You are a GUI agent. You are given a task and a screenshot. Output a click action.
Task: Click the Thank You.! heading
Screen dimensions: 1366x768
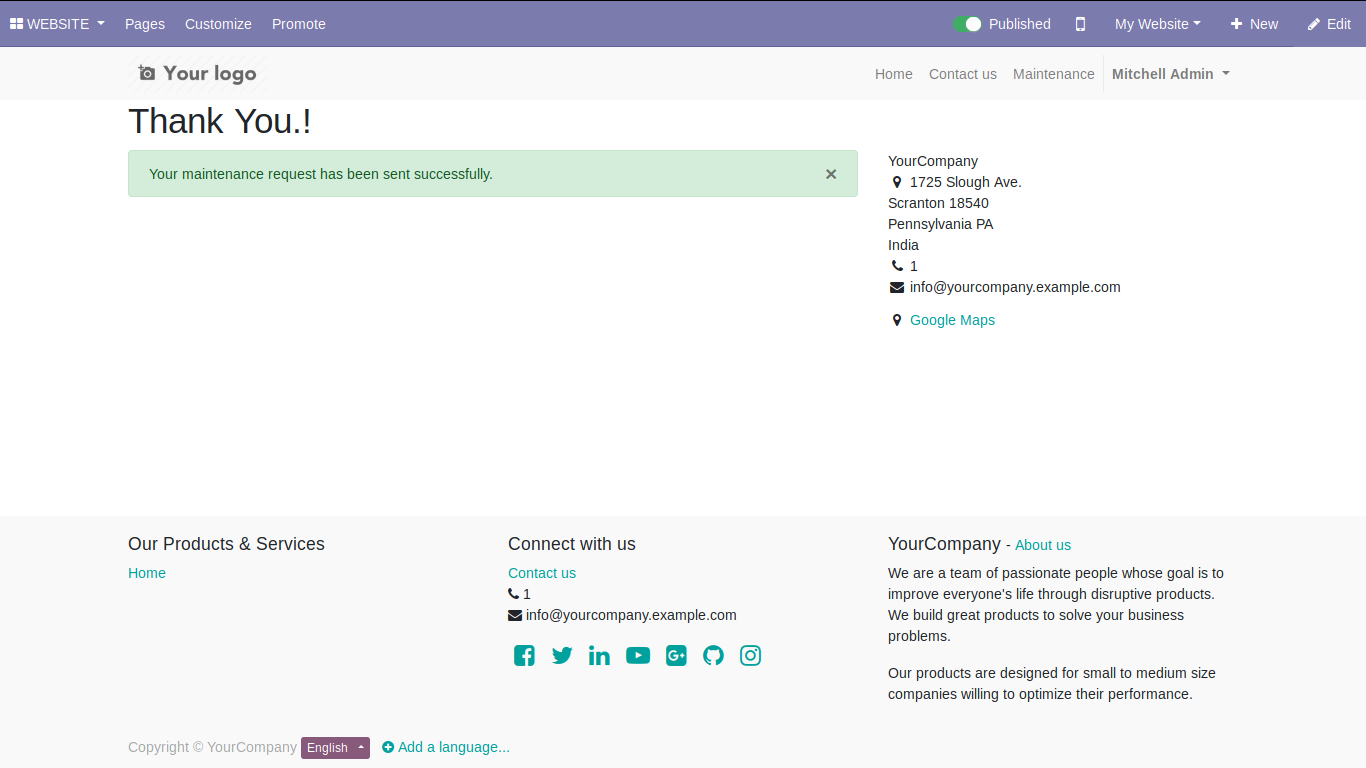click(220, 121)
